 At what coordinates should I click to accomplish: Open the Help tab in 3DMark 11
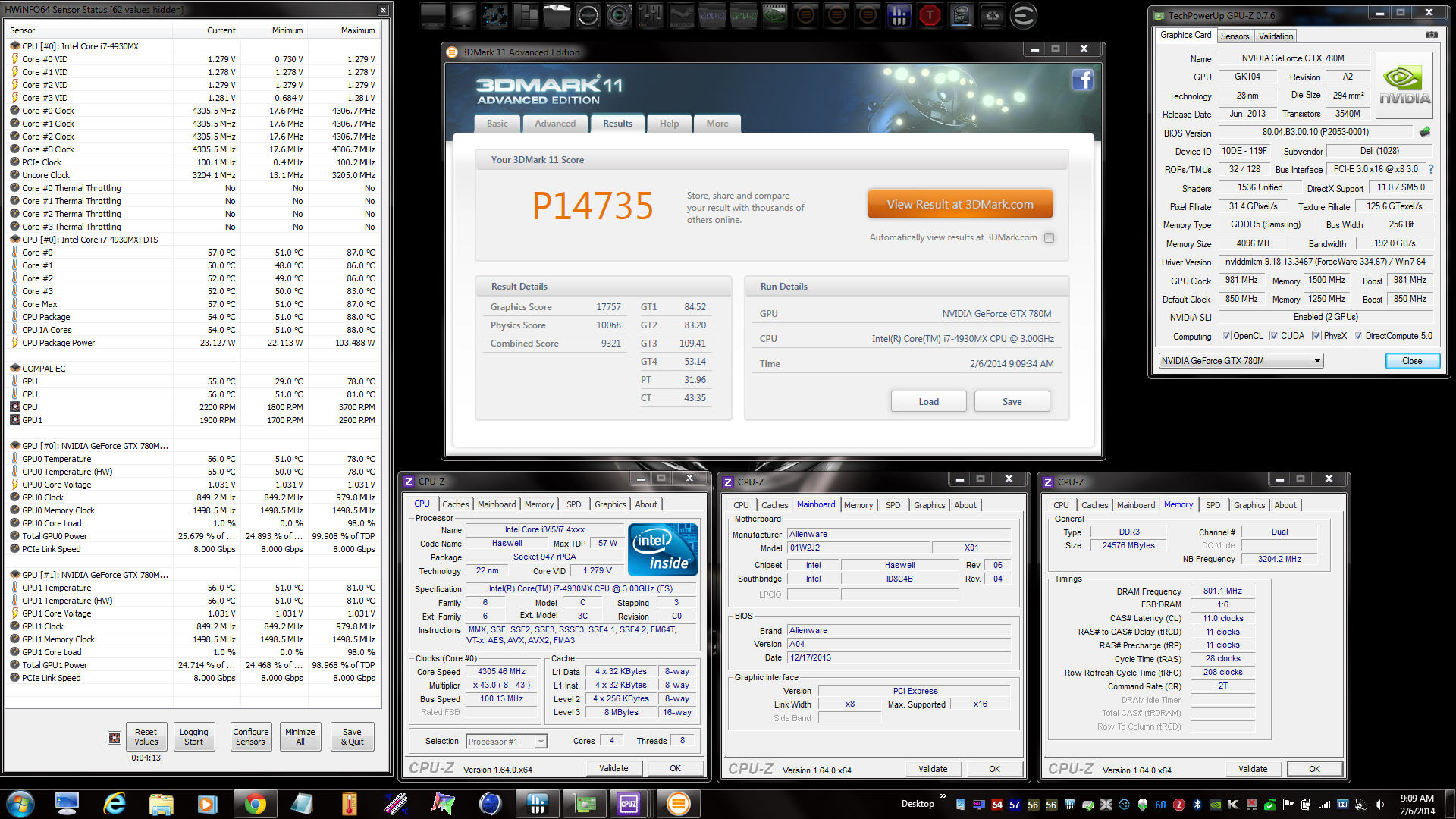click(x=669, y=124)
